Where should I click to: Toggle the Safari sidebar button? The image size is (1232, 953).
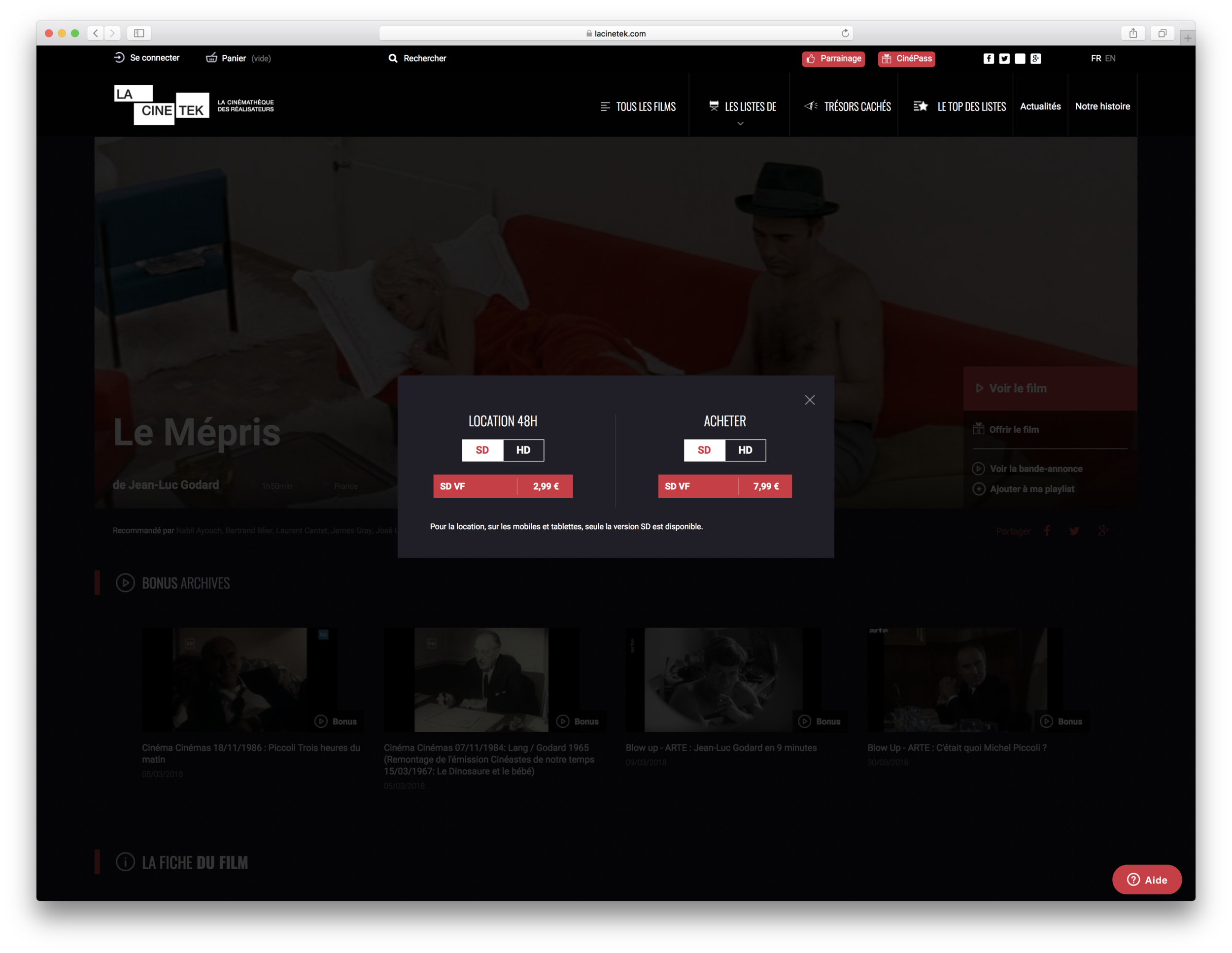139,34
